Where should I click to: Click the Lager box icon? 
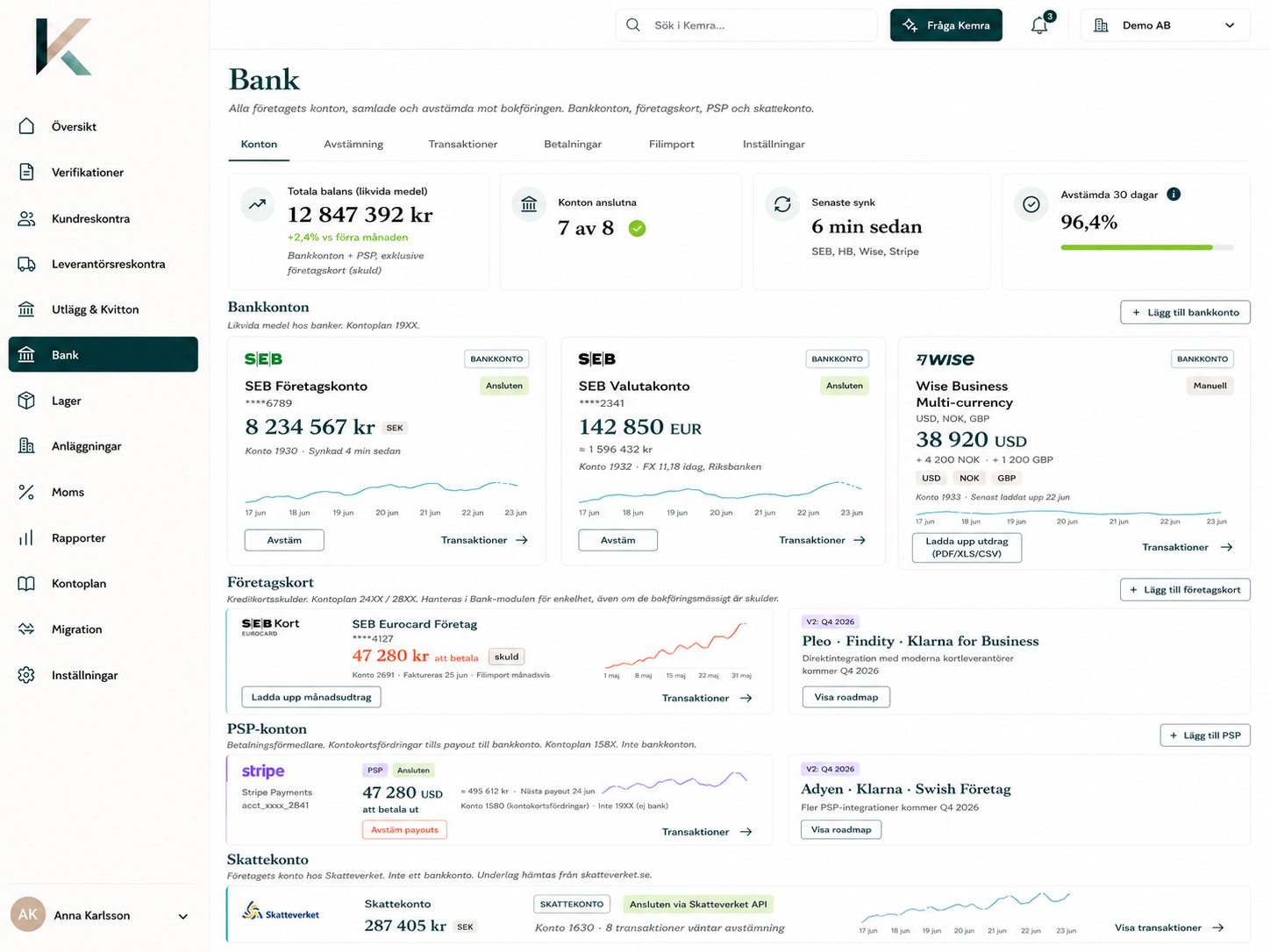(26, 401)
